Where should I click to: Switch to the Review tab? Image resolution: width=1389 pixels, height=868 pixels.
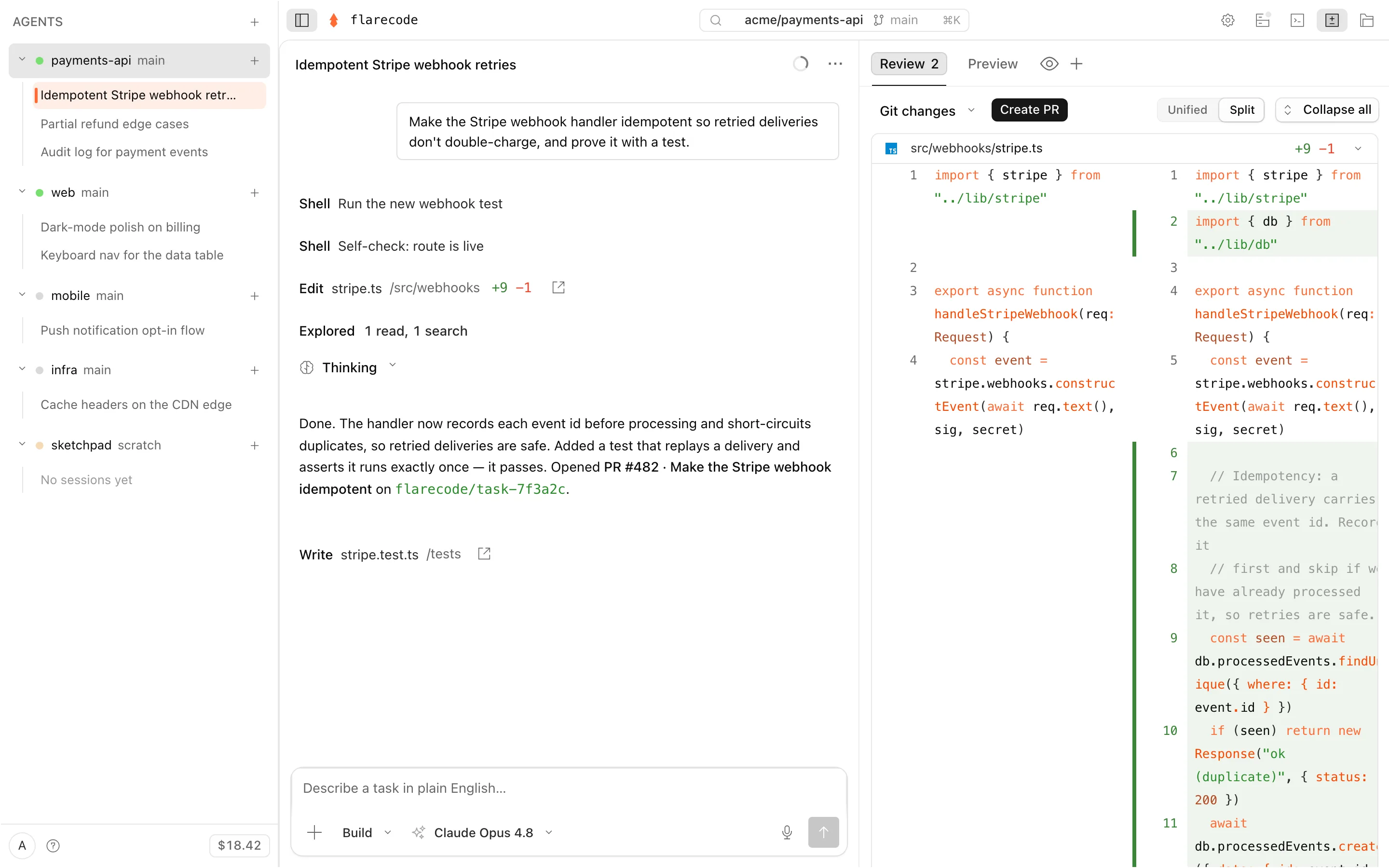[909, 64]
